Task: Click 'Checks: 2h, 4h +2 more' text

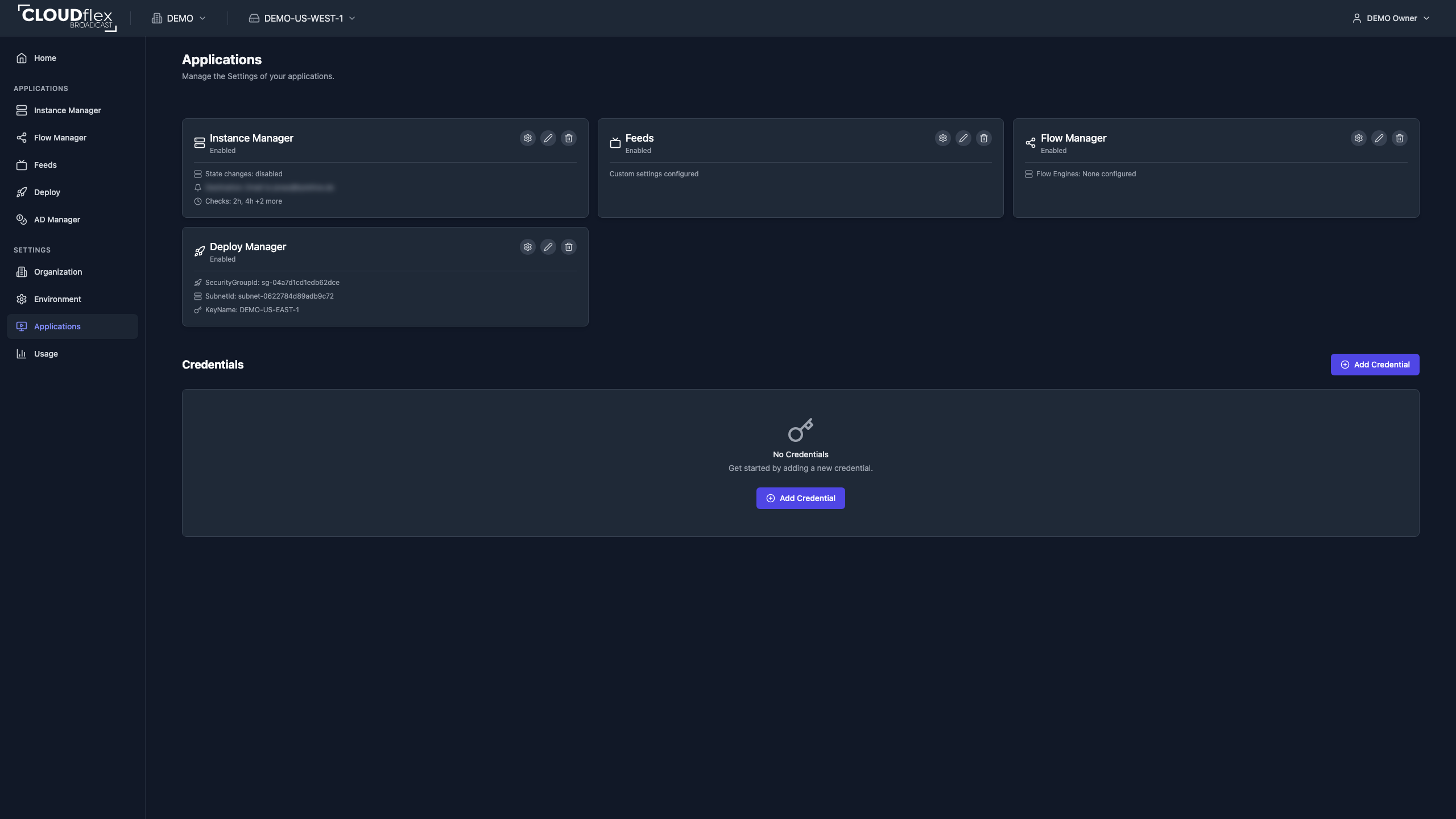Action: (243, 201)
